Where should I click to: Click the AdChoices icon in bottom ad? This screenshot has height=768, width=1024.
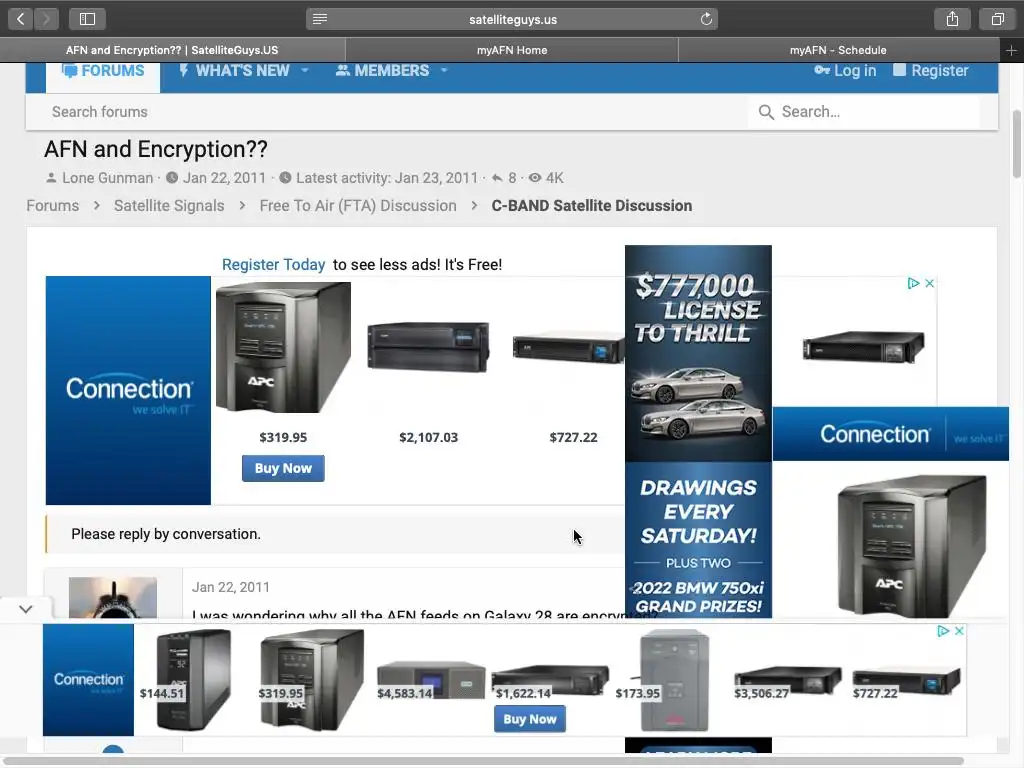click(943, 631)
